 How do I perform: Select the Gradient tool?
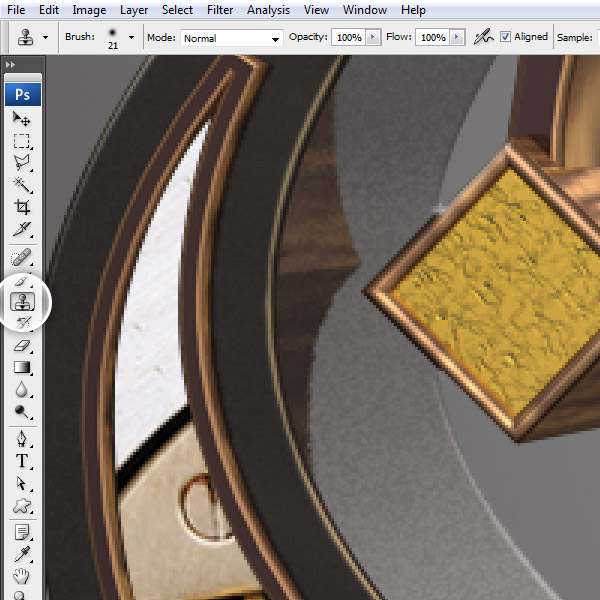coord(22,367)
